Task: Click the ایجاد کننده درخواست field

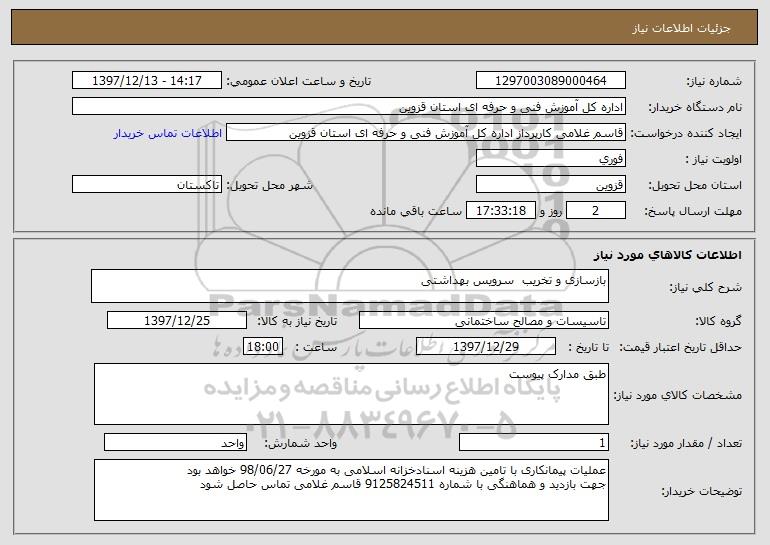Action: (x=426, y=132)
